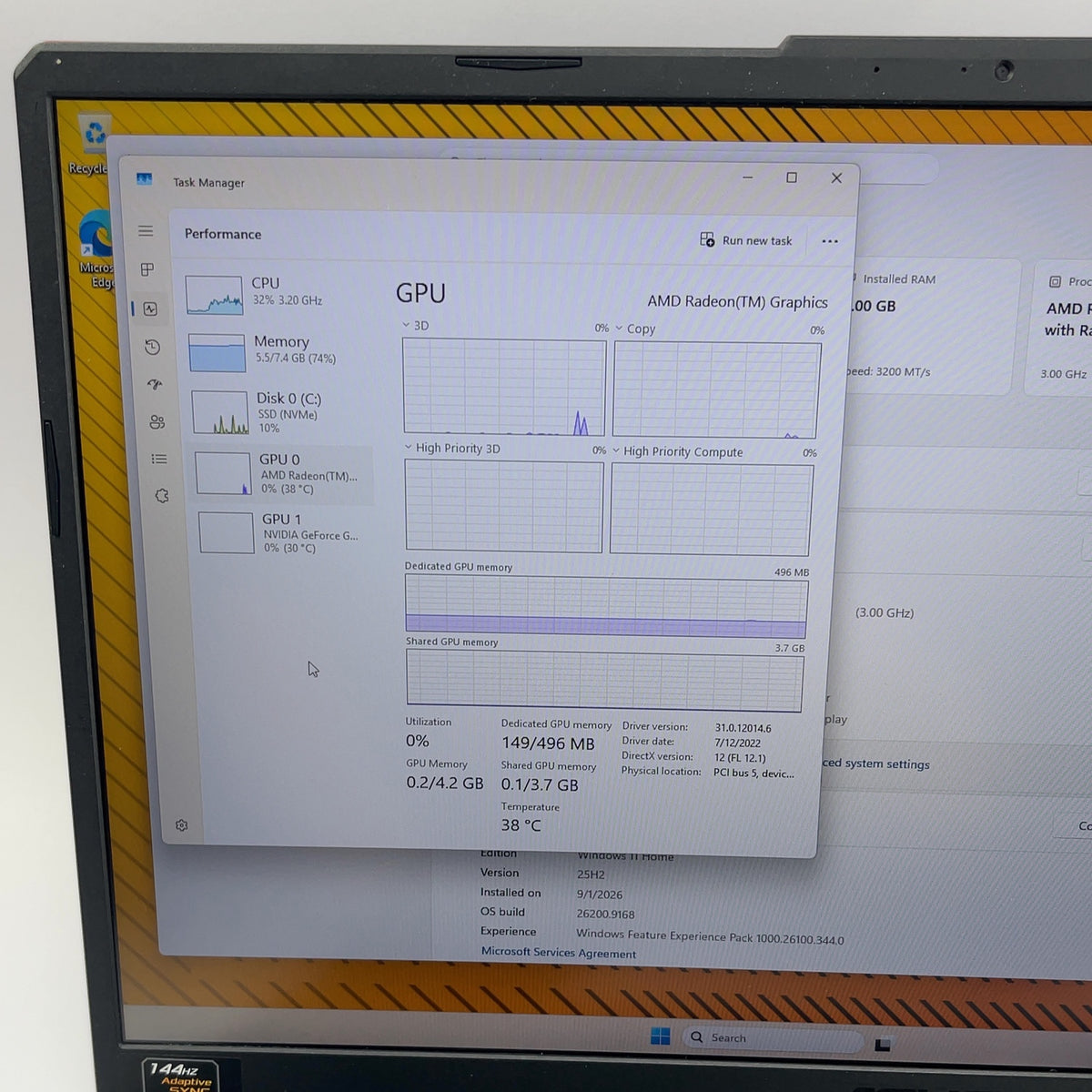The height and width of the screenshot is (1092, 1092).
Task: Click the Temperature value 38 °C
Action: (x=521, y=825)
